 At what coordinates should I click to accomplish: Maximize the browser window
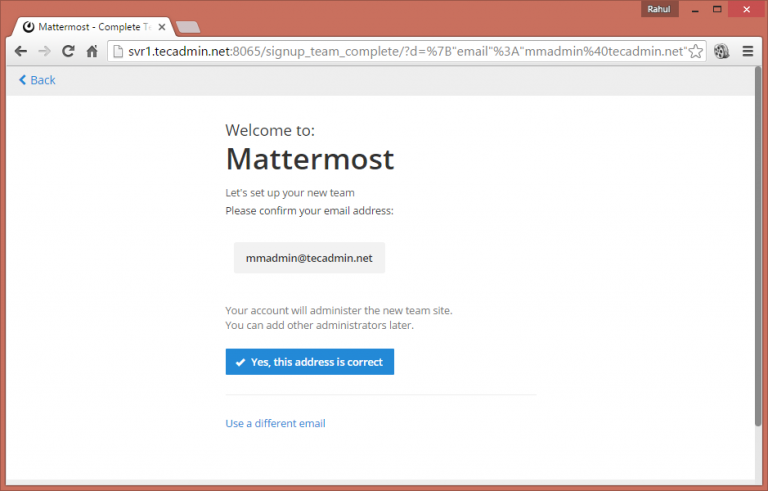[x=716, y=8]
